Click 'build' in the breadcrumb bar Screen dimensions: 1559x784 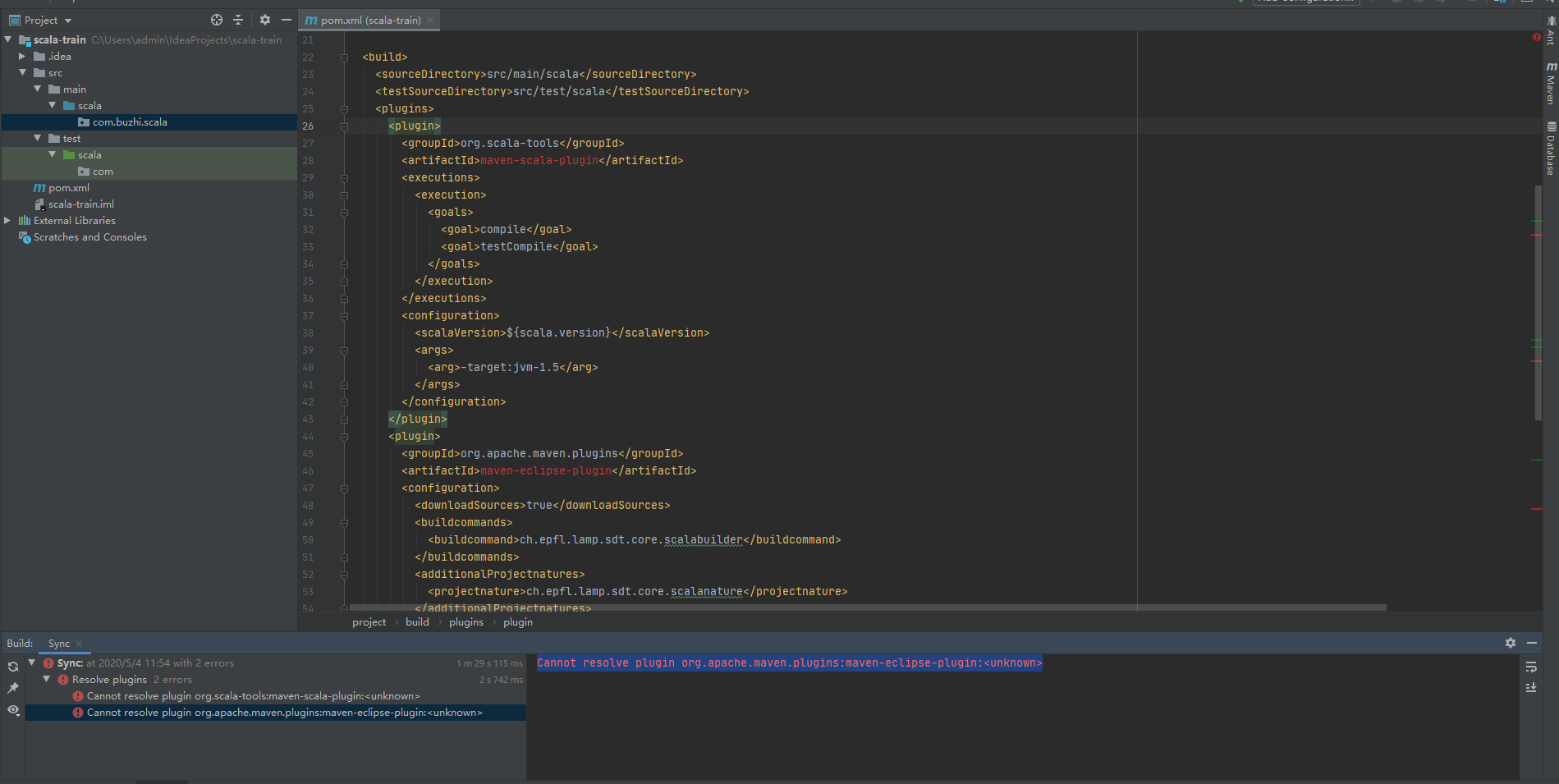click(x=417, y=622)
